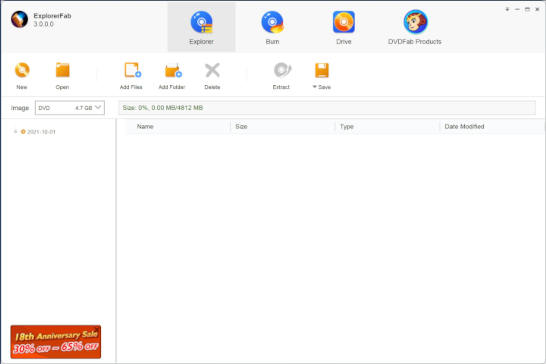Screen dimensions: 546x364
Task: Open the DVD 4.7 GB image dropdown
Action: [70, 108]
